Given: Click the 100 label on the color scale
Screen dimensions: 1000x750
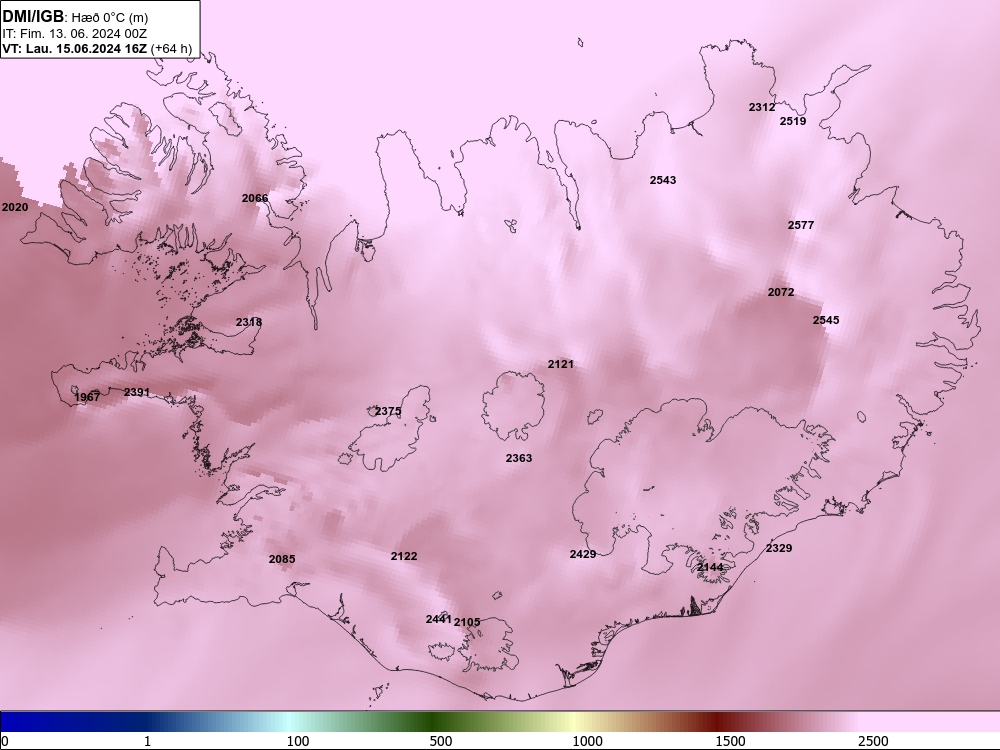Looking at the screenshot, I should [x=298, y=741].
